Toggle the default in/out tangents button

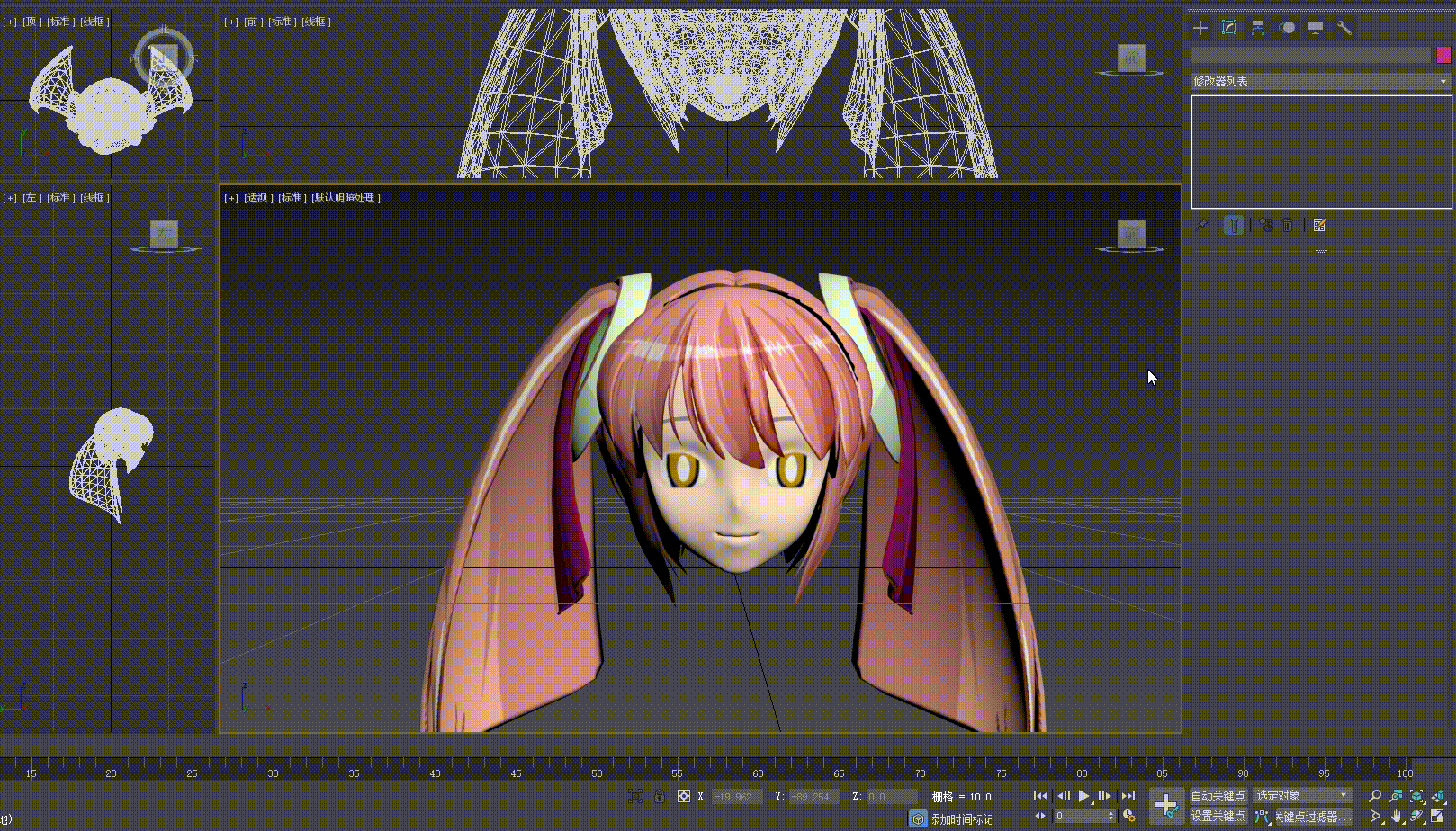(1263, 817)
